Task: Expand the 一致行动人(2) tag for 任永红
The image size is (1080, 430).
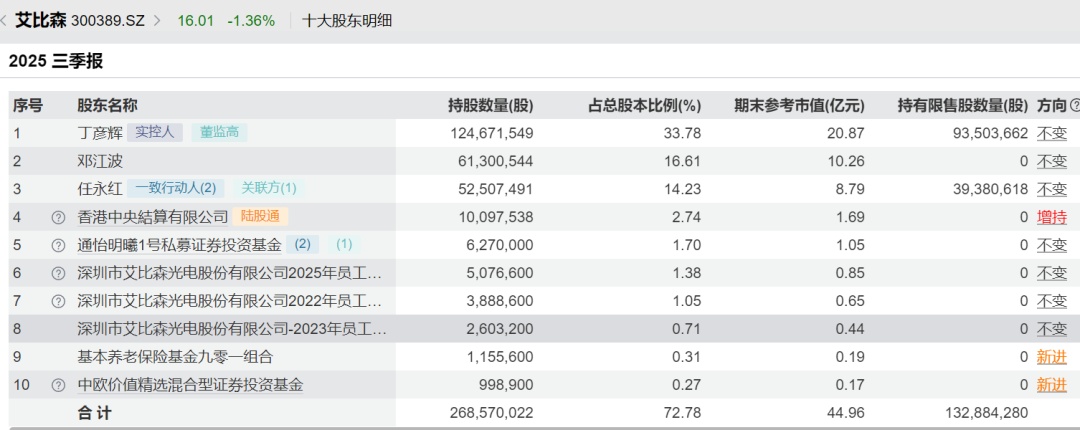Action: 176,188
